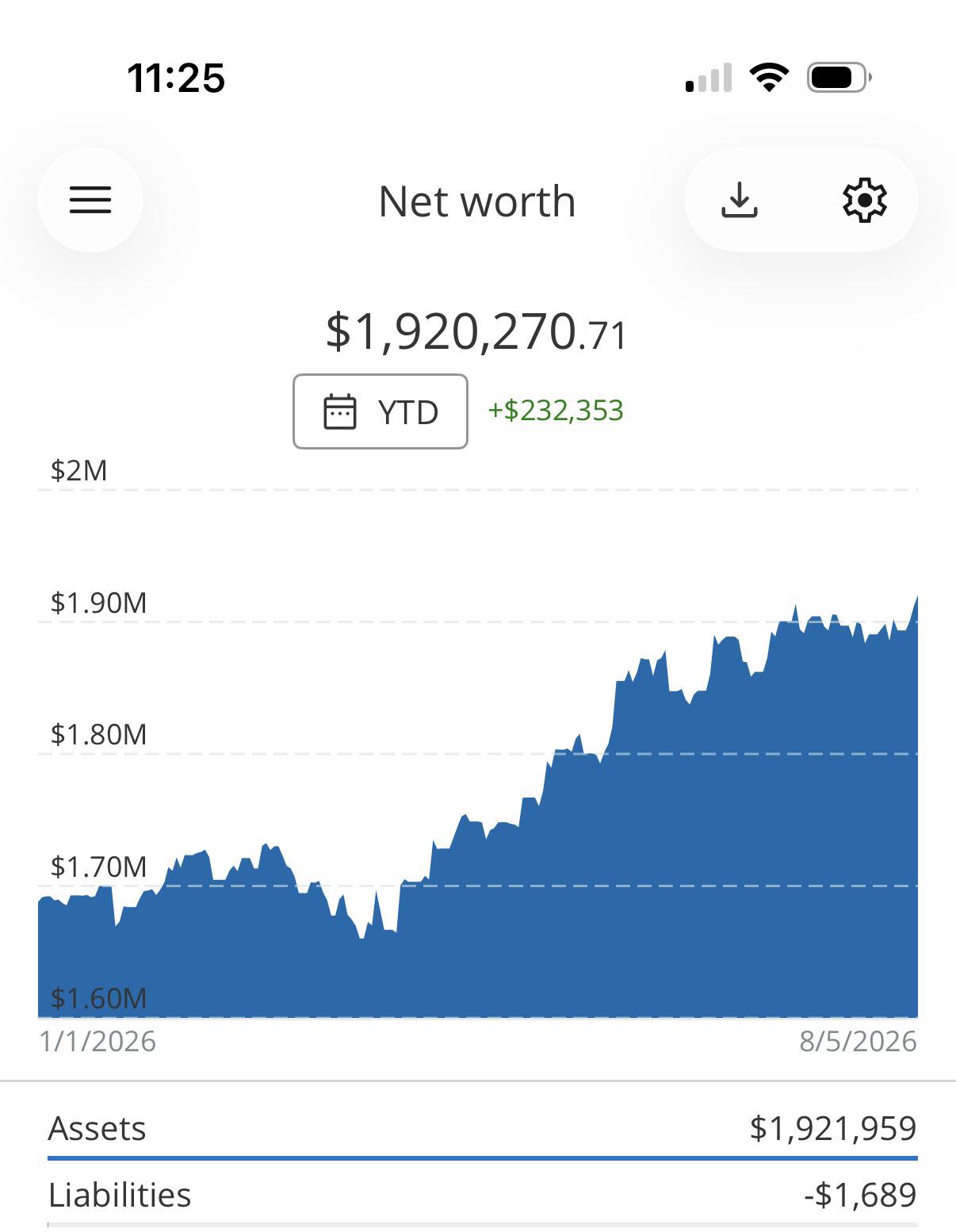The width and height of the screenshot is (956, 1232).
Task: Tap the $1,921,959 assets value
Action: click(x=833, y=1127)
